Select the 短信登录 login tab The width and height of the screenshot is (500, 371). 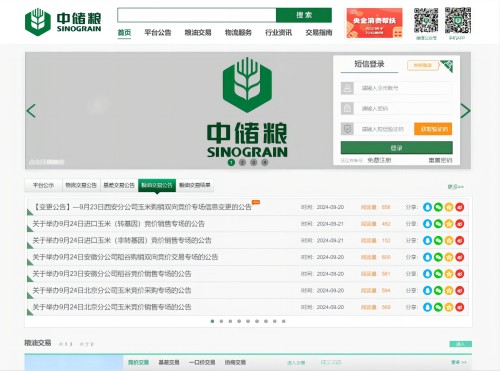[369, 64]
